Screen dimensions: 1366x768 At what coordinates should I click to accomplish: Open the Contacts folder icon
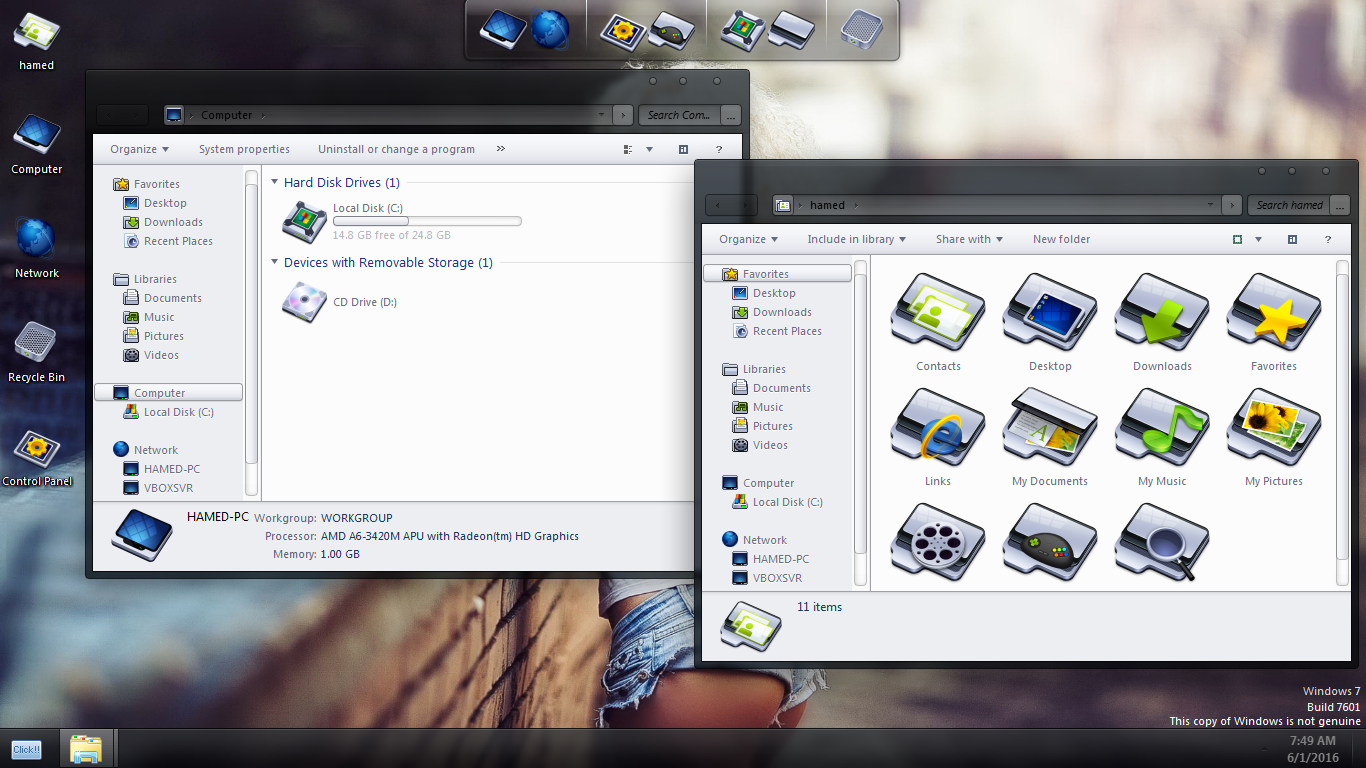pos(938,314)
